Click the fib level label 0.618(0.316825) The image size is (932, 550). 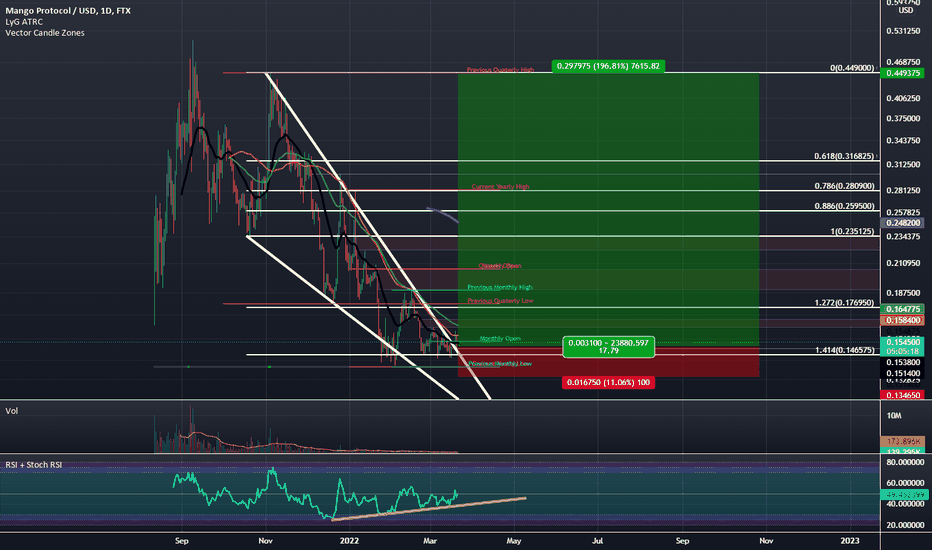point(844,156)
